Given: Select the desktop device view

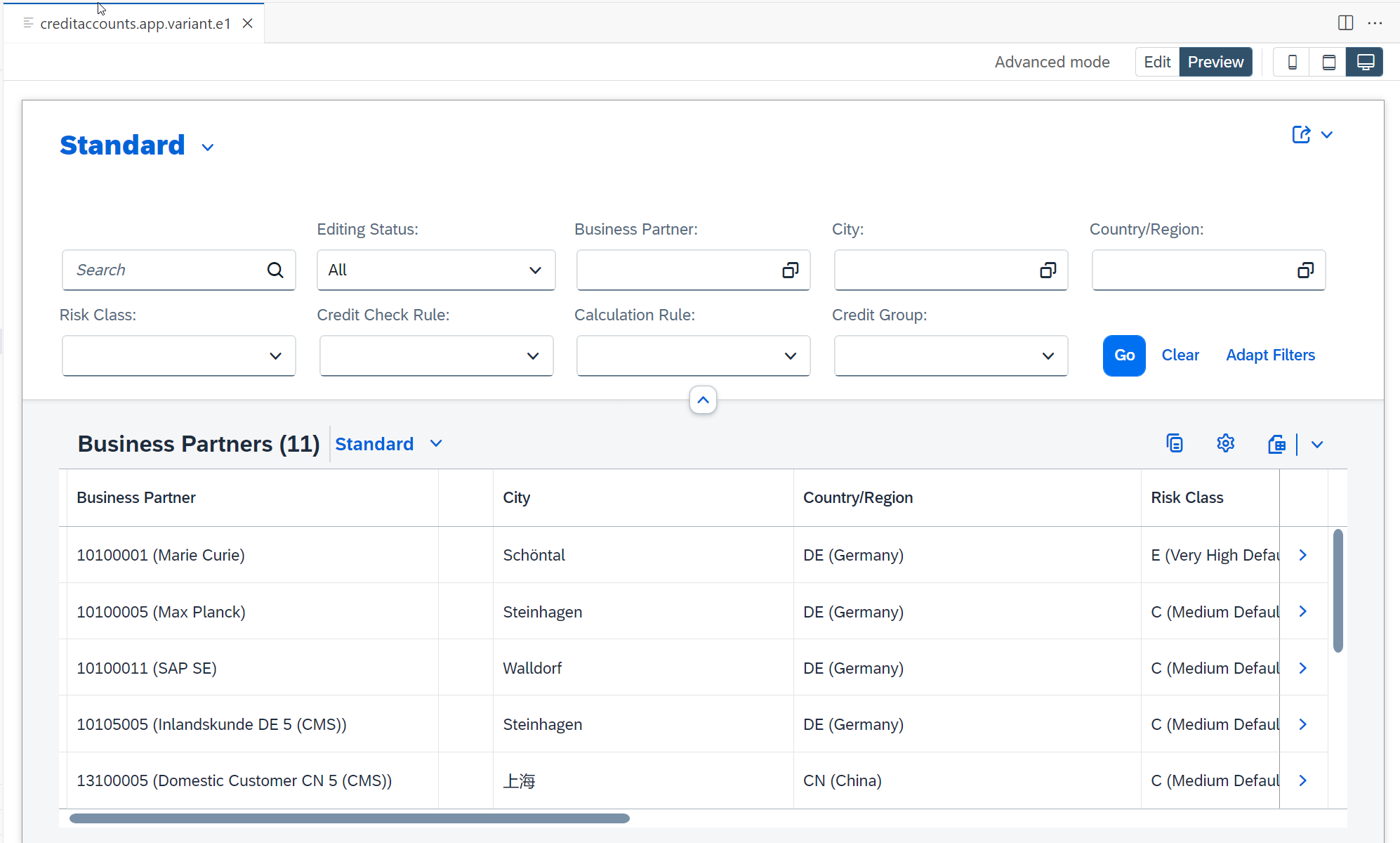Looking at the screenshot, I should [x=1365, y=62].
